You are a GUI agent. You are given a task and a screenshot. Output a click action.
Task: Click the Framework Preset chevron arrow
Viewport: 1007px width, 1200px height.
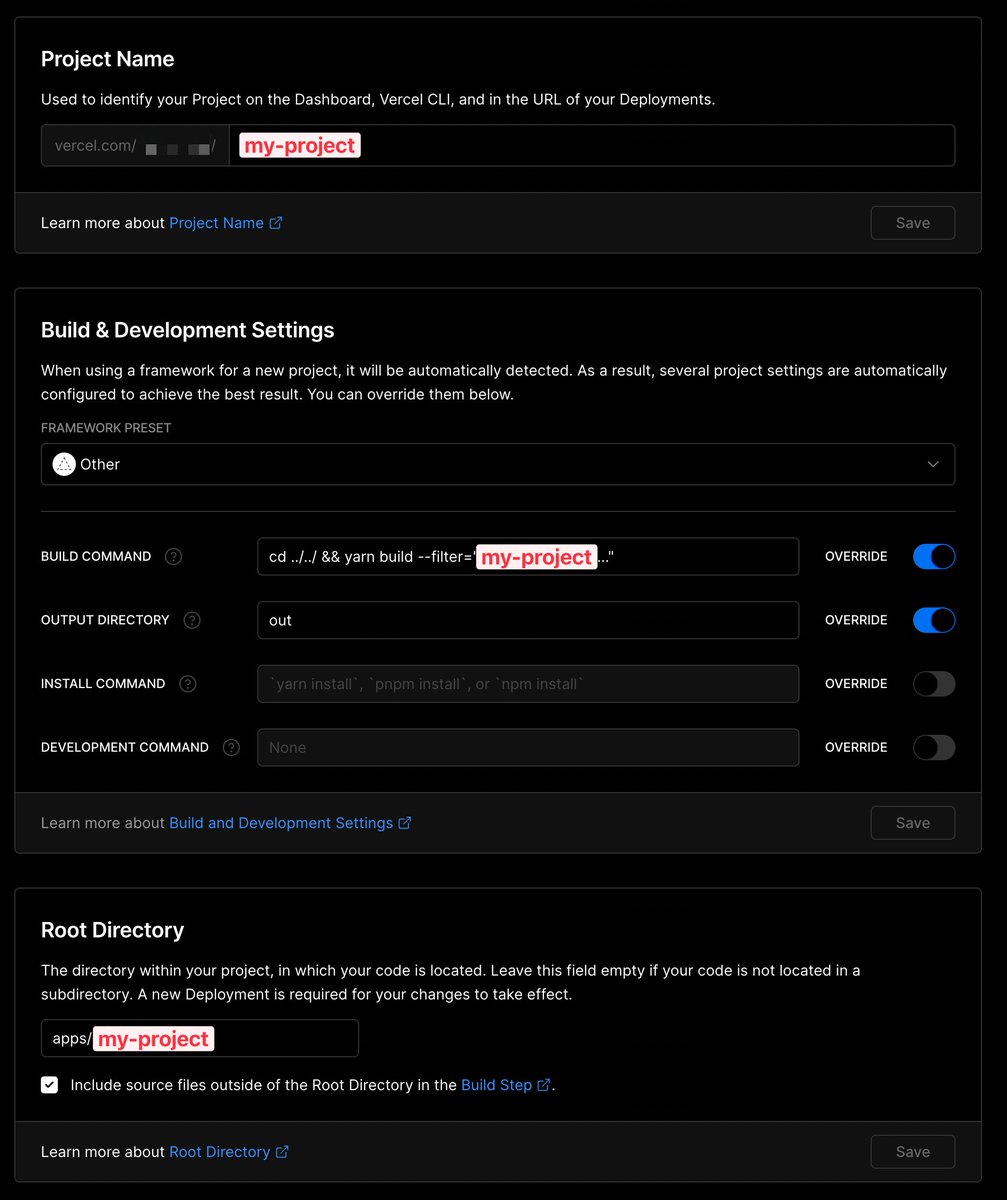coord(933,464)
